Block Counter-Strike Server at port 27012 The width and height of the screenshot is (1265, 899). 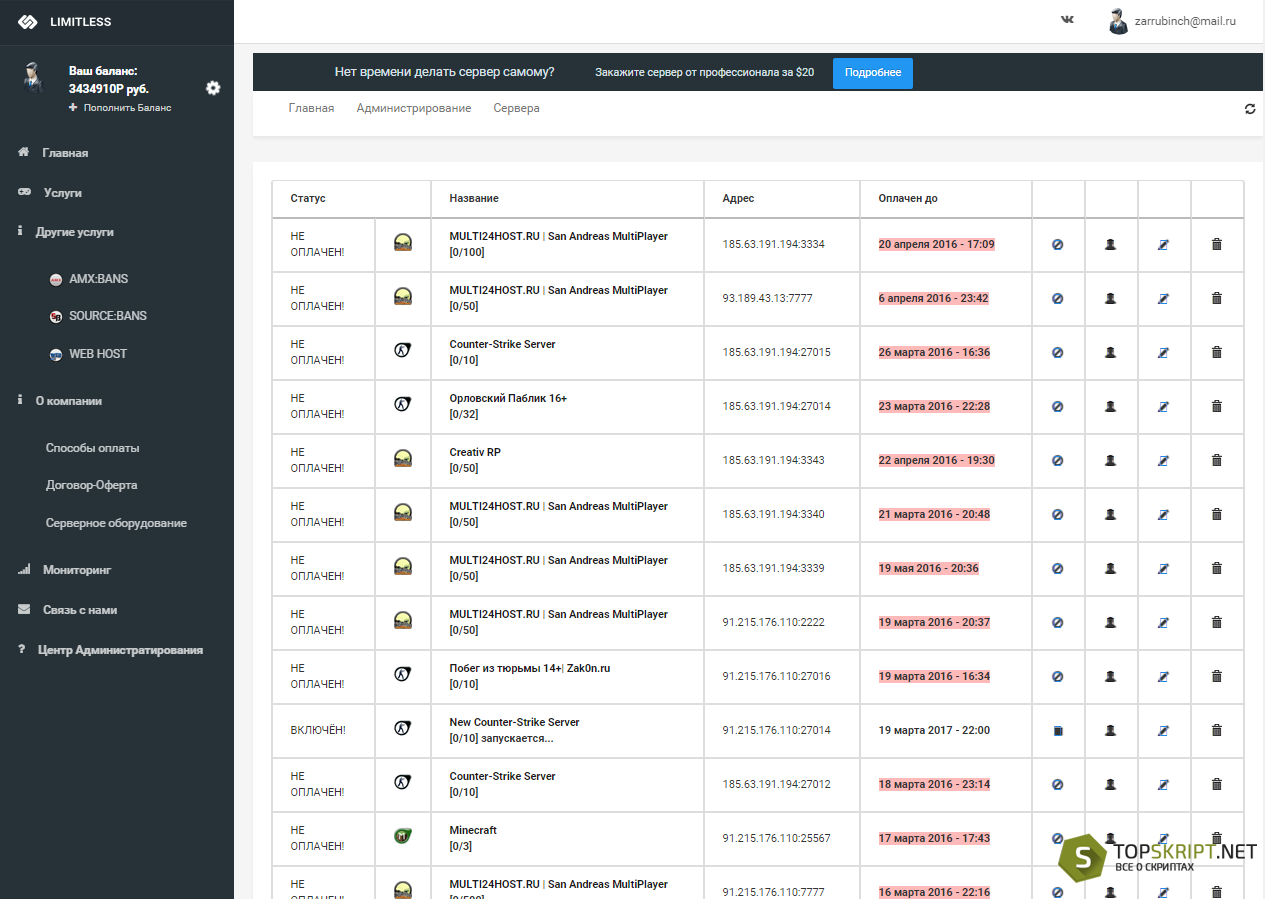[x=1058, y=784]
